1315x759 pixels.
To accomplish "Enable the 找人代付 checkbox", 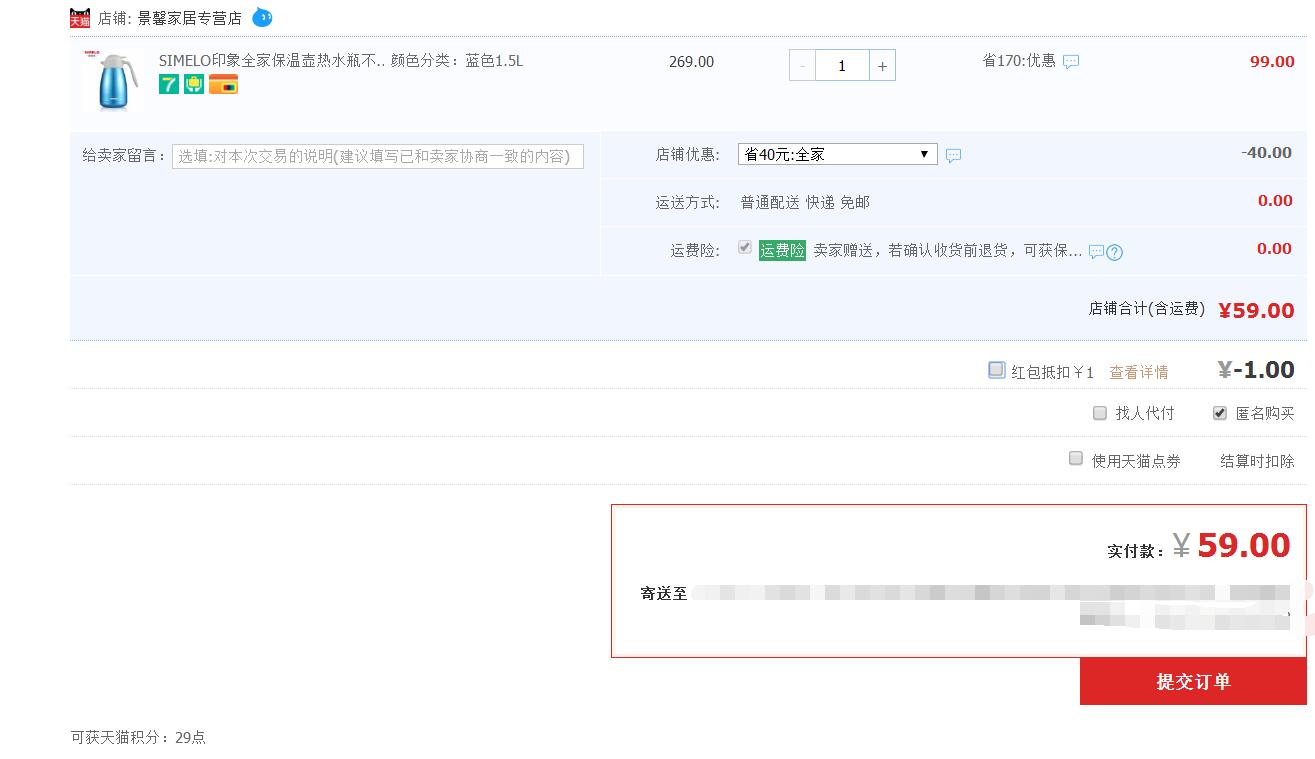I will click(x=1100, y=413).
